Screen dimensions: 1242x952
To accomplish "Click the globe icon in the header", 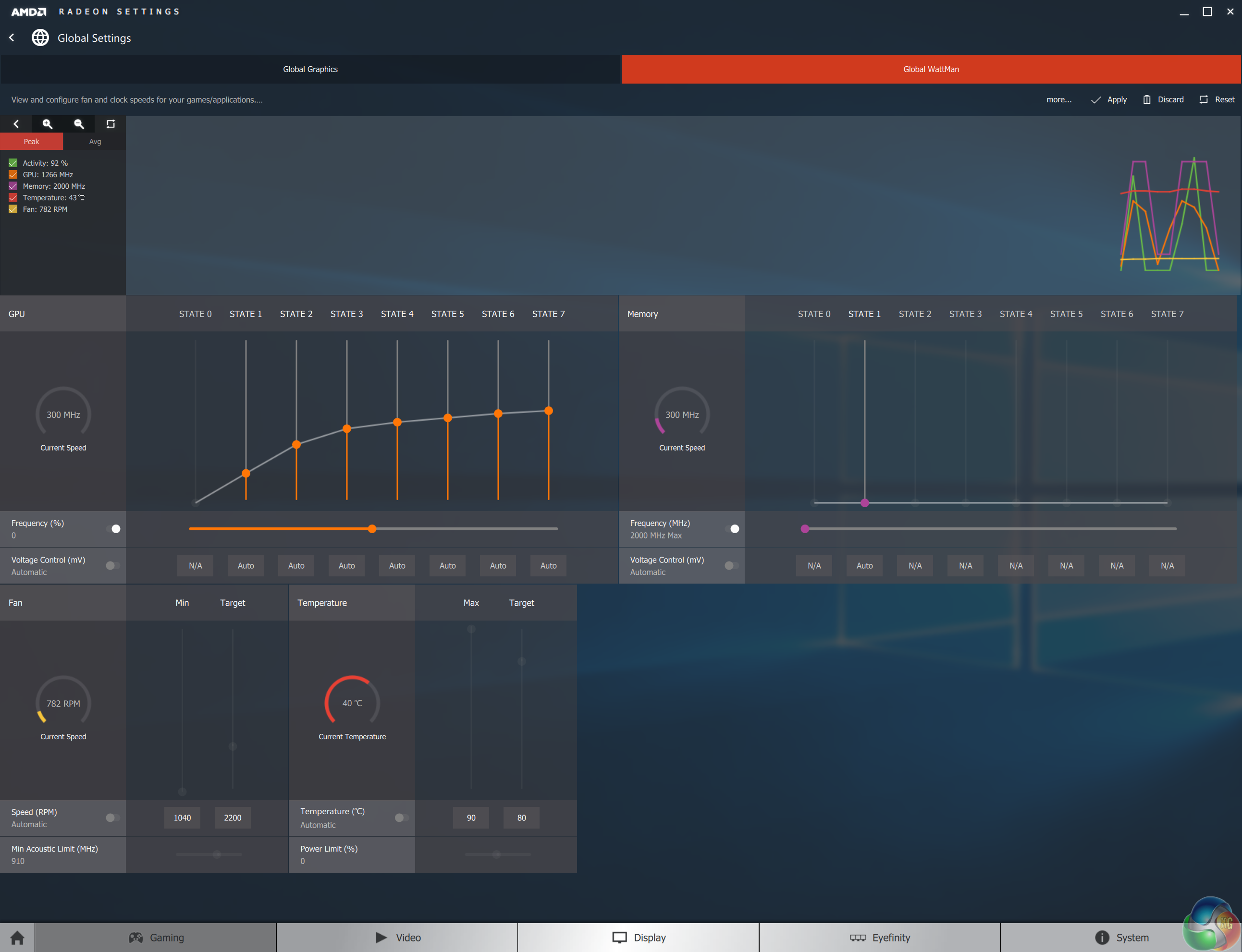I will [40, 37].
